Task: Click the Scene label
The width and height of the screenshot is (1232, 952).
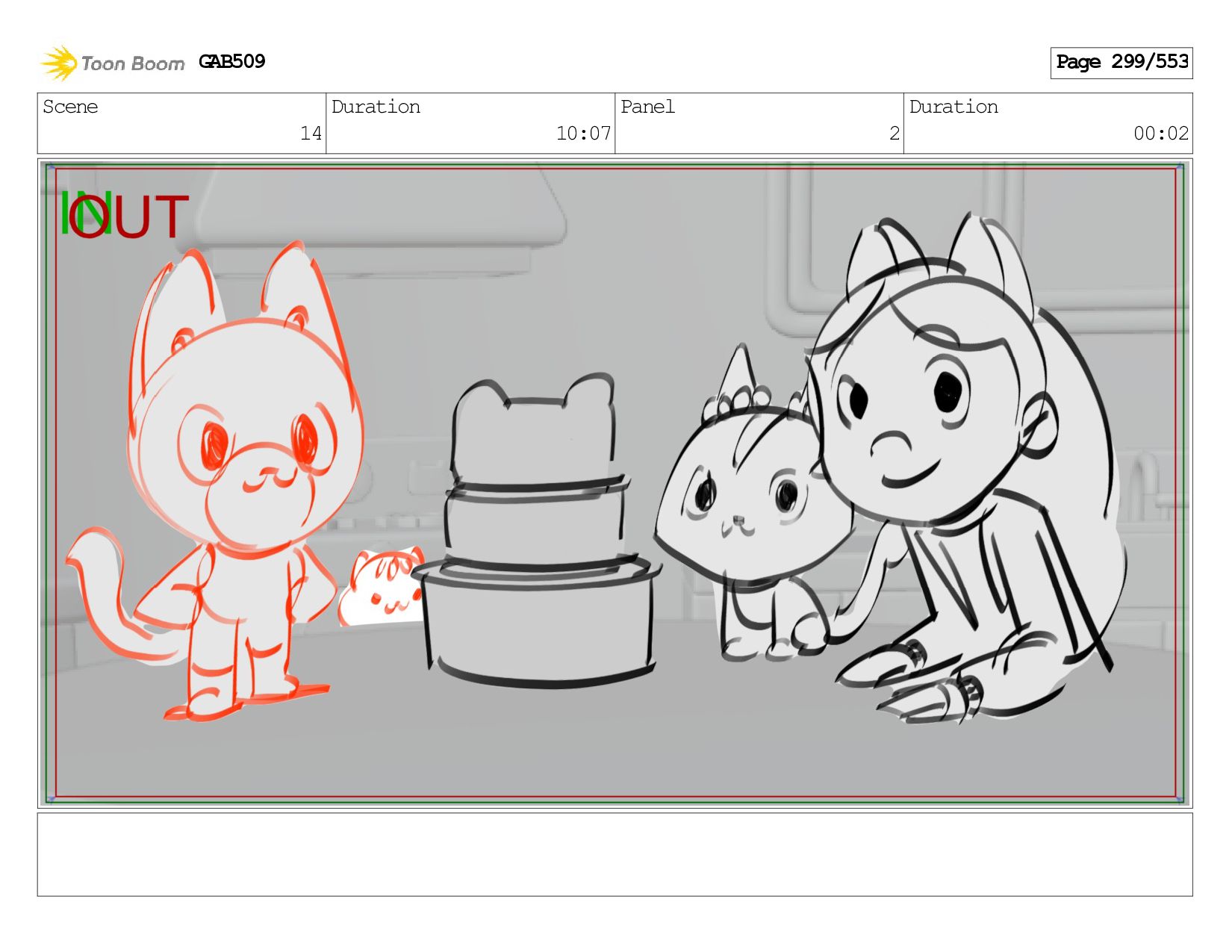Action: 70,107
